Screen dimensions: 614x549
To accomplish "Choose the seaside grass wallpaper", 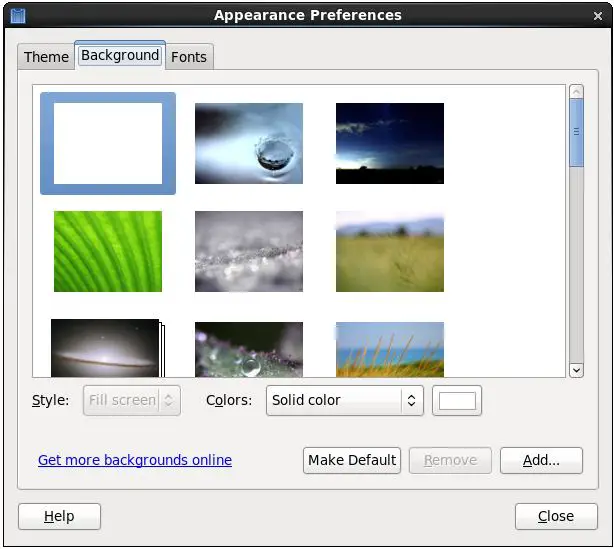I will pos(390,350).
